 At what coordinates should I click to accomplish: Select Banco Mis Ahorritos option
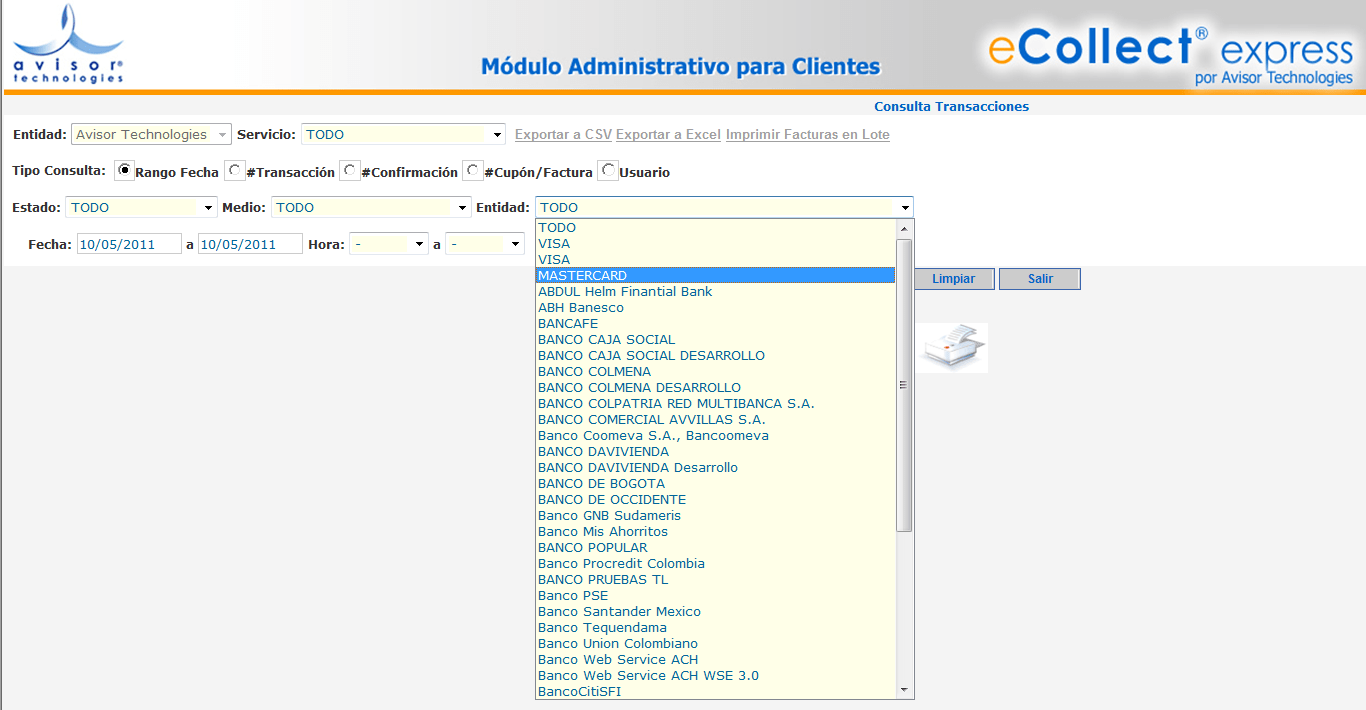tap(716, 531)
